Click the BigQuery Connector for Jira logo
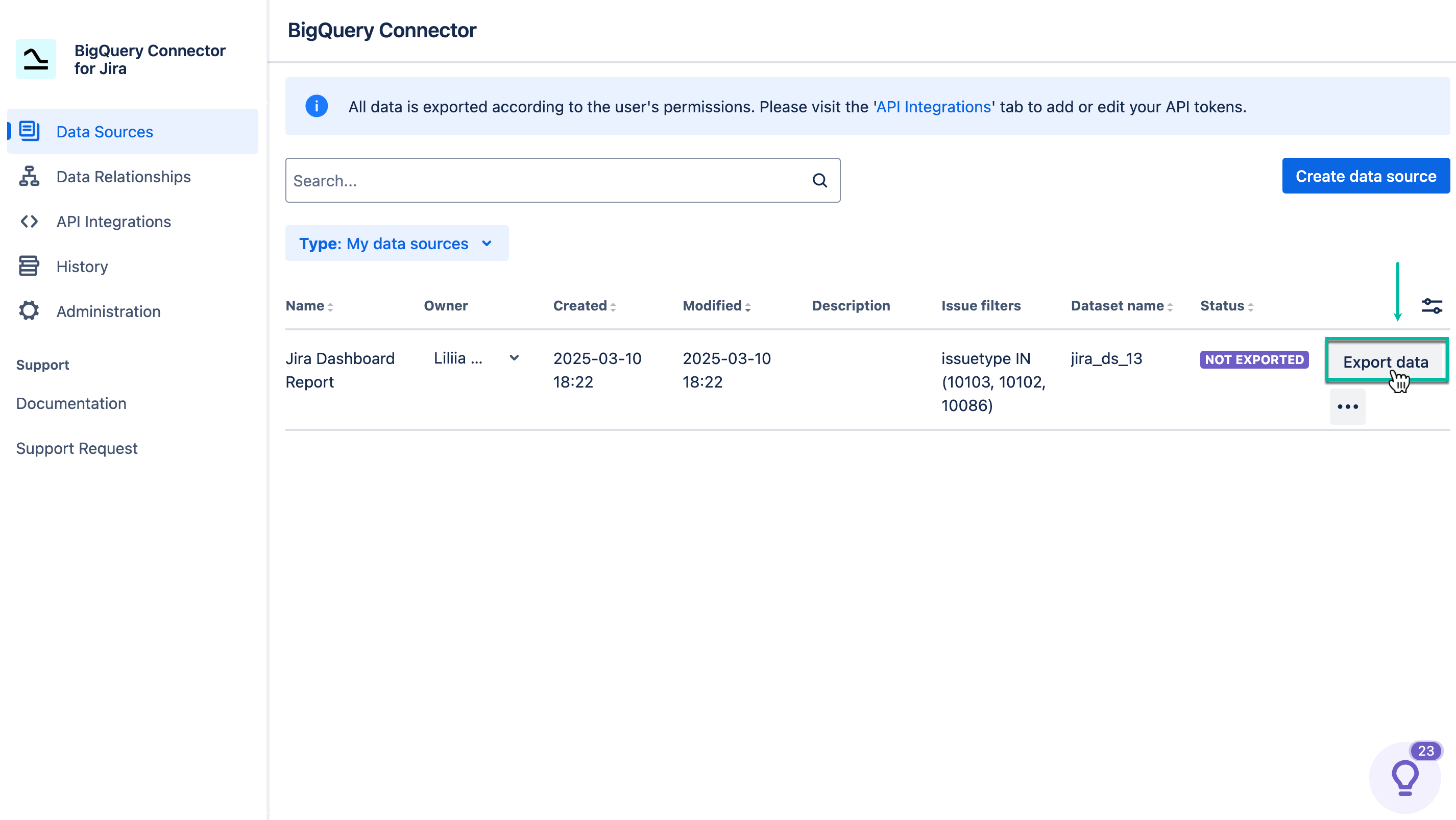 (36, 58)
